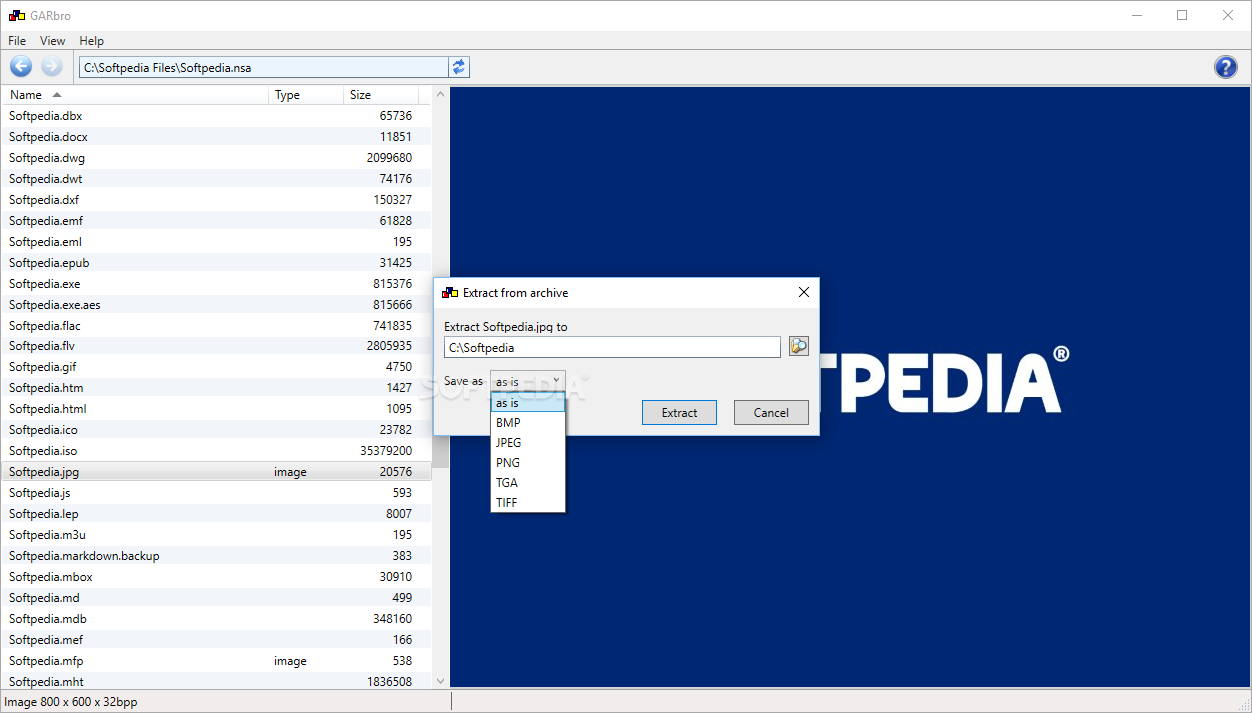Viewport: 1252px width, 713px height.
Task: Select Softpedia.exe in the file list
Action: (217, 284)
